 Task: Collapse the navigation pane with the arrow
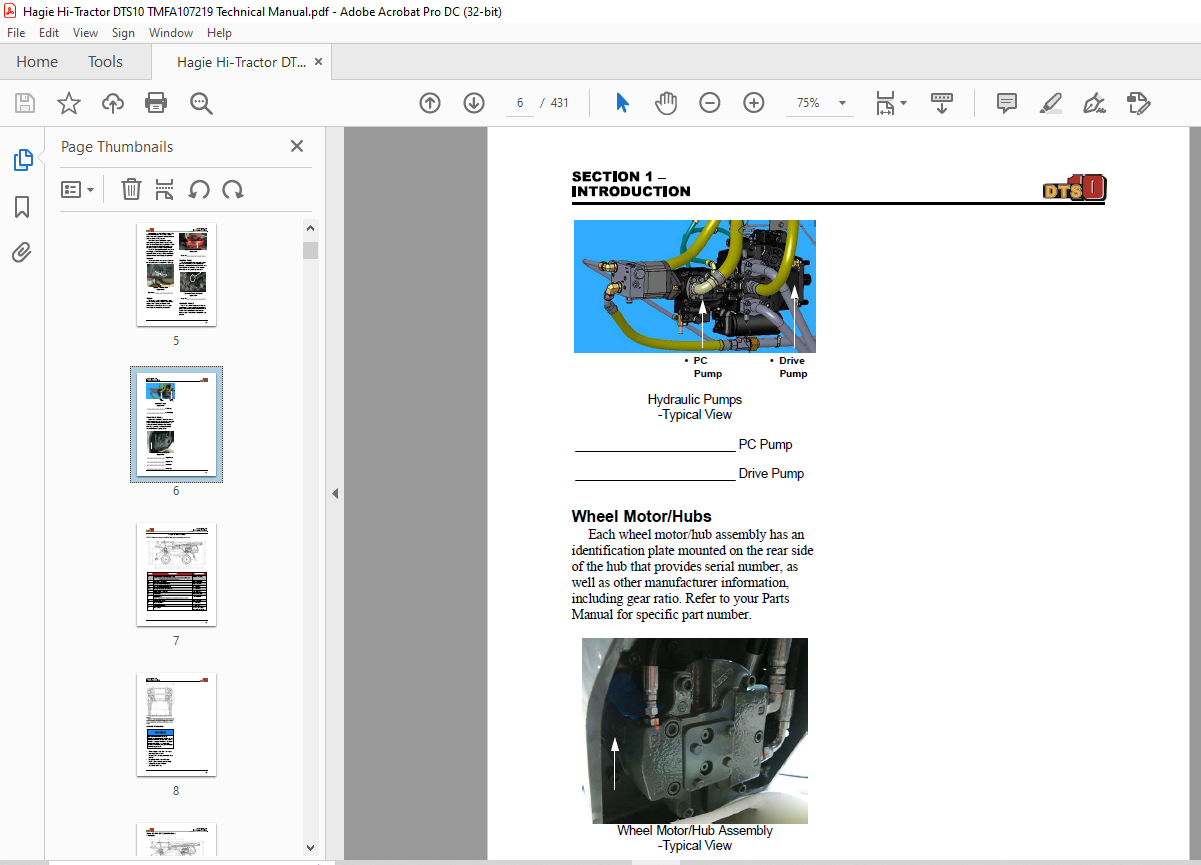coord(335,493)
